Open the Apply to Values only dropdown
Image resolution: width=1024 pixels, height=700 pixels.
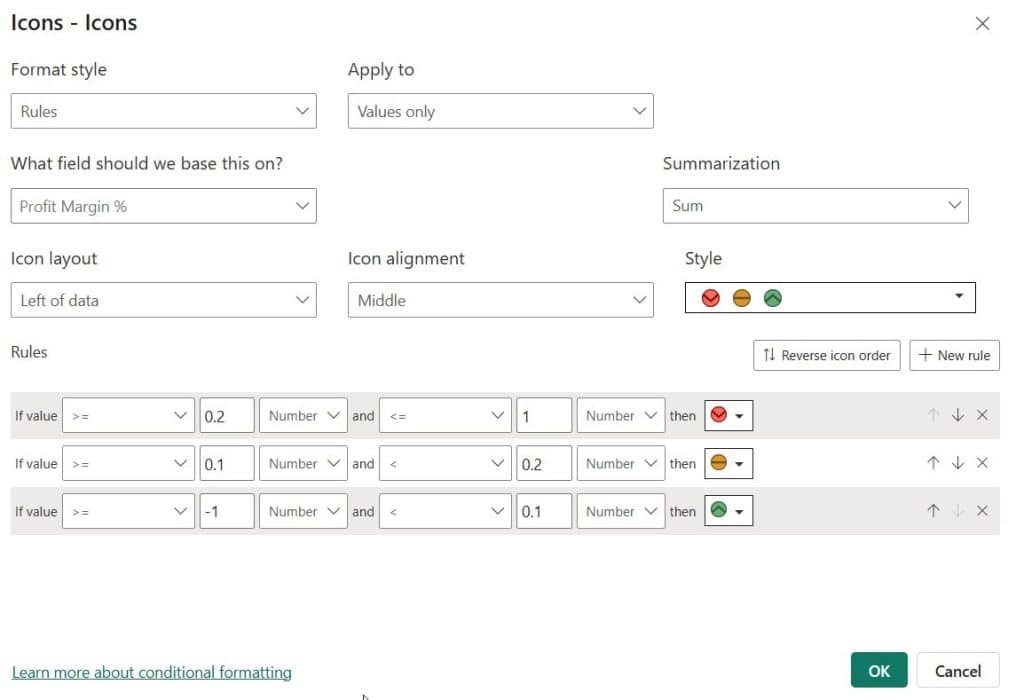click(x=500, y=111)
